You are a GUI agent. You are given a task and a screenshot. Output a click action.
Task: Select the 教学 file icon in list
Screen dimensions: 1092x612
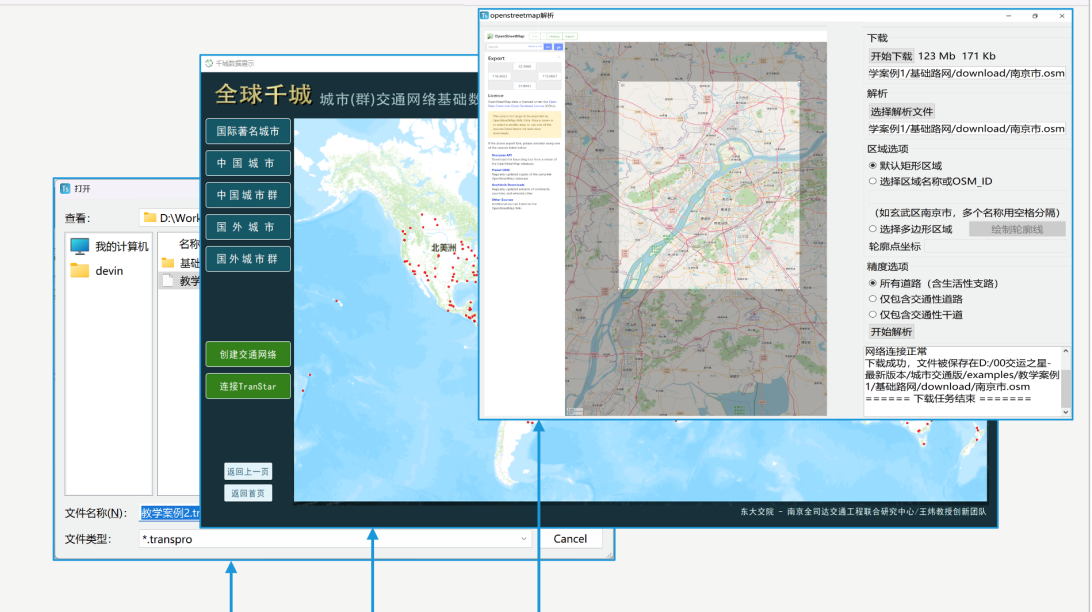click(168, 281)
